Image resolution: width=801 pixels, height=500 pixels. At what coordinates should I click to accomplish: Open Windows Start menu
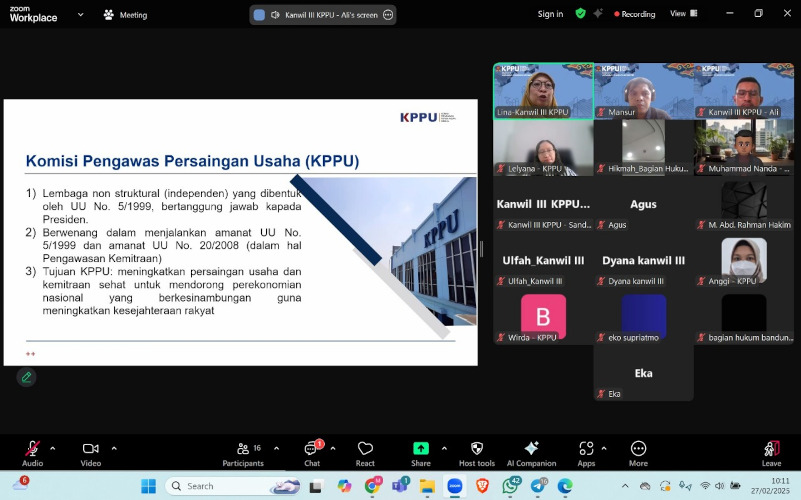tap(149, 486)
